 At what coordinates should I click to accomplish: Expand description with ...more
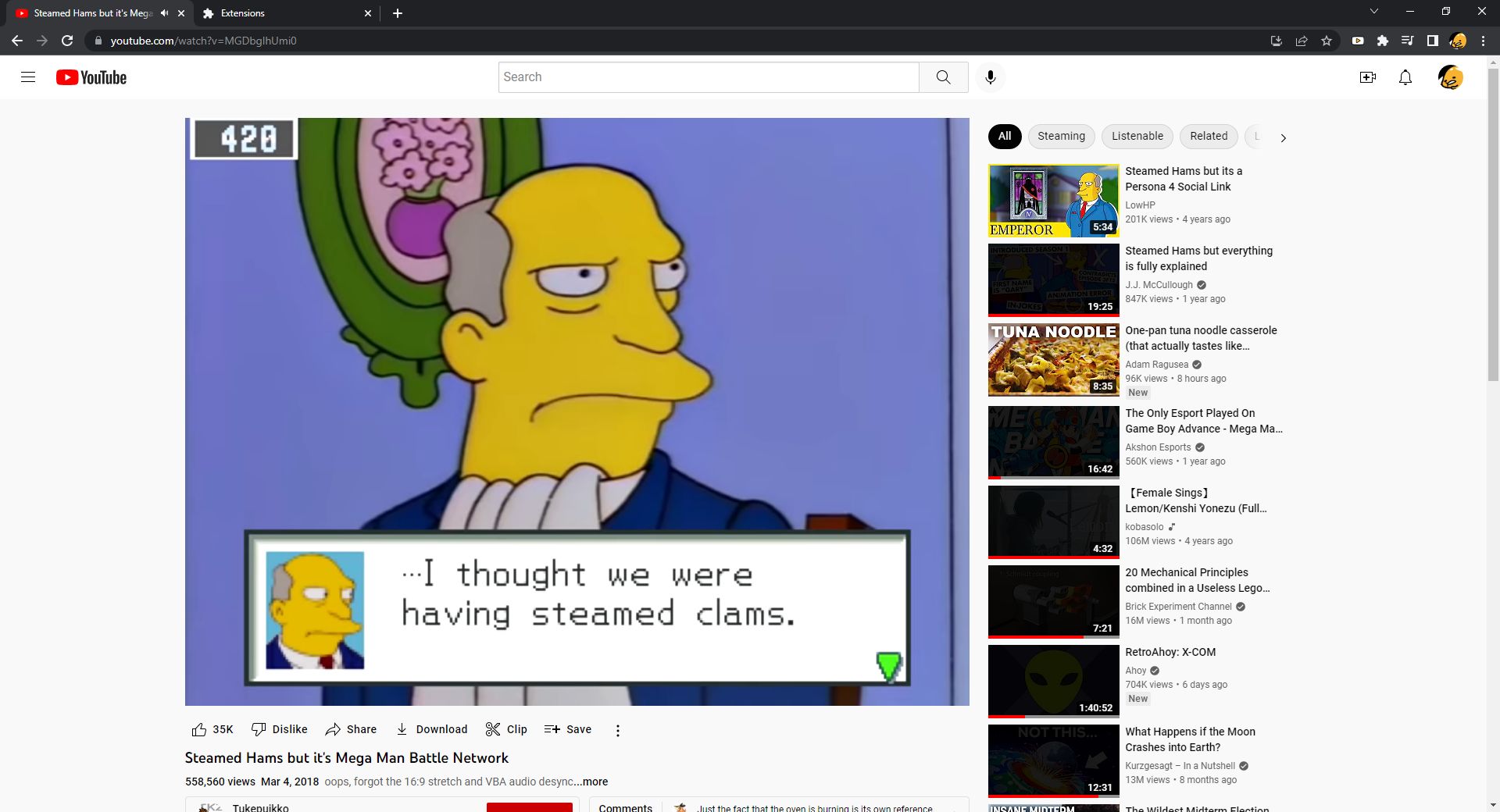click(x=591, y=782)
